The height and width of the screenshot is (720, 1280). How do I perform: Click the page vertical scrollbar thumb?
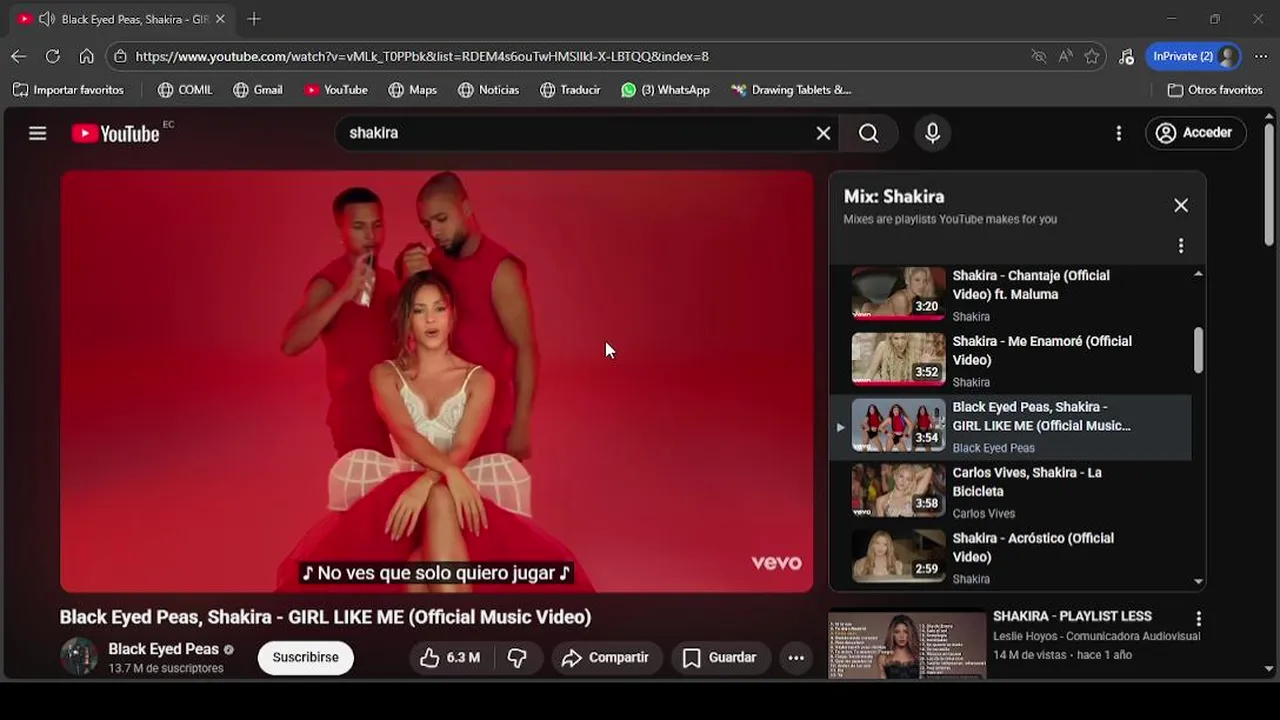(1269, 185)
